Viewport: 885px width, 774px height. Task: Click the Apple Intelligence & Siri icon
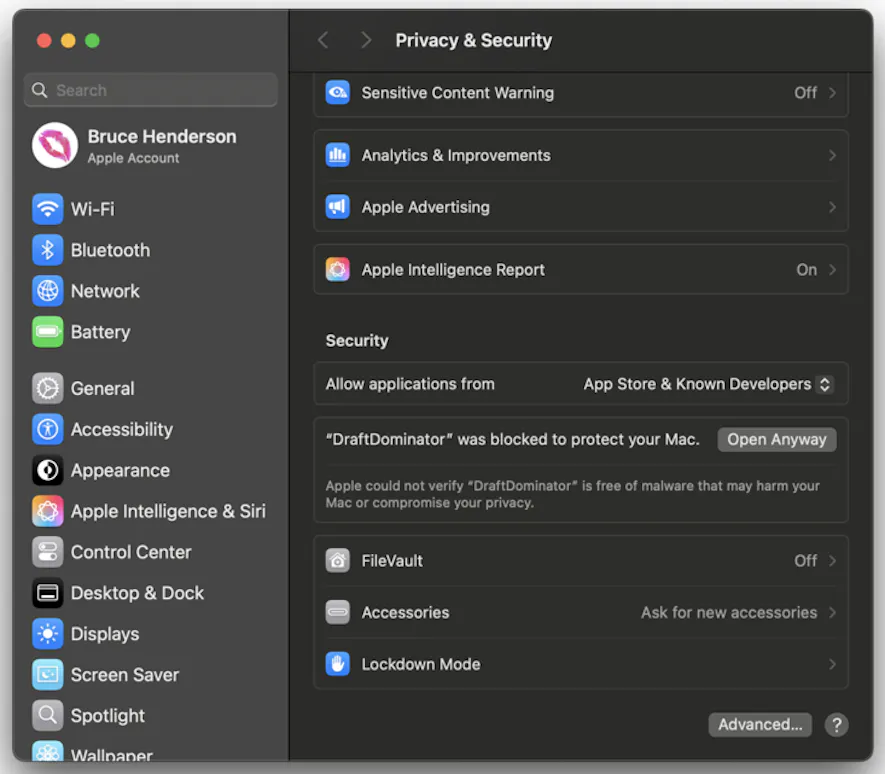pyautogui.click(x=47, y=511)
